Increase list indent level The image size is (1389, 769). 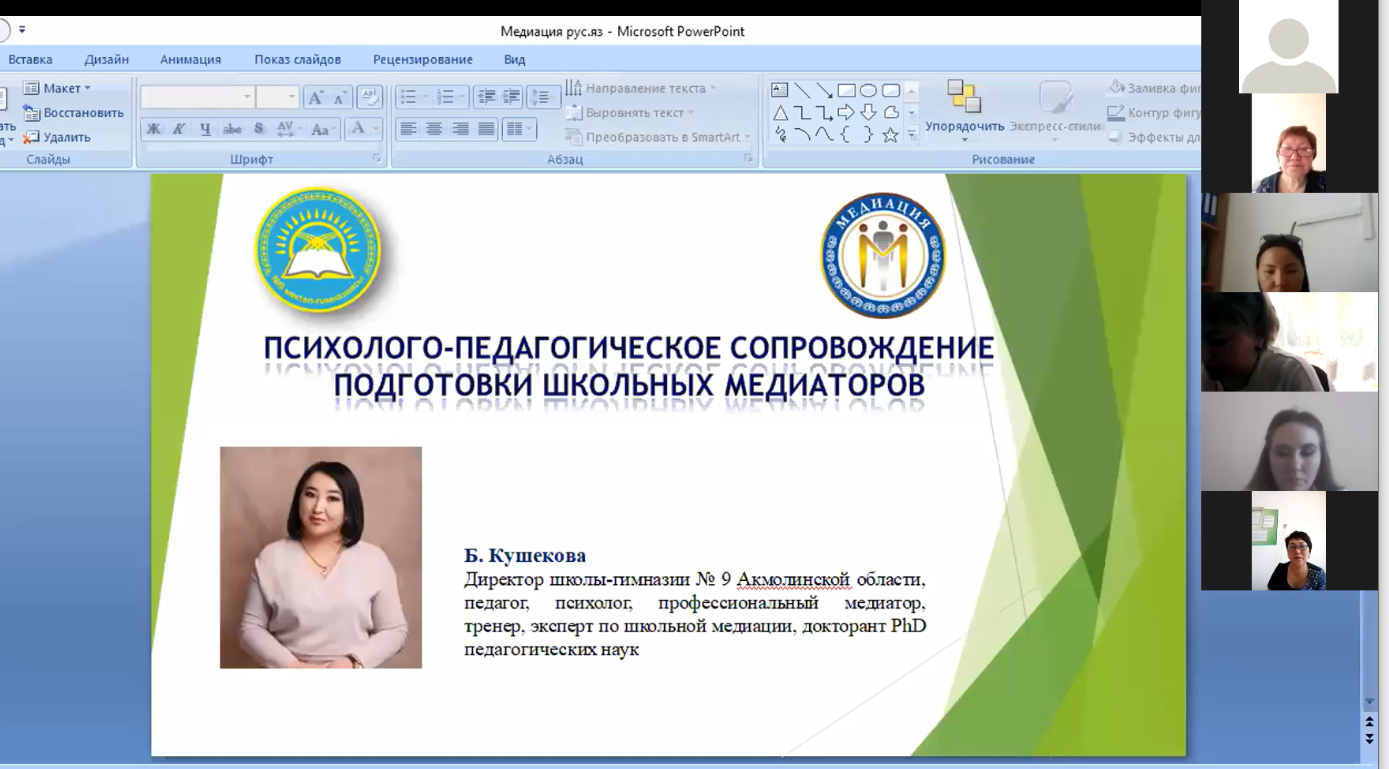coord(511,97)
